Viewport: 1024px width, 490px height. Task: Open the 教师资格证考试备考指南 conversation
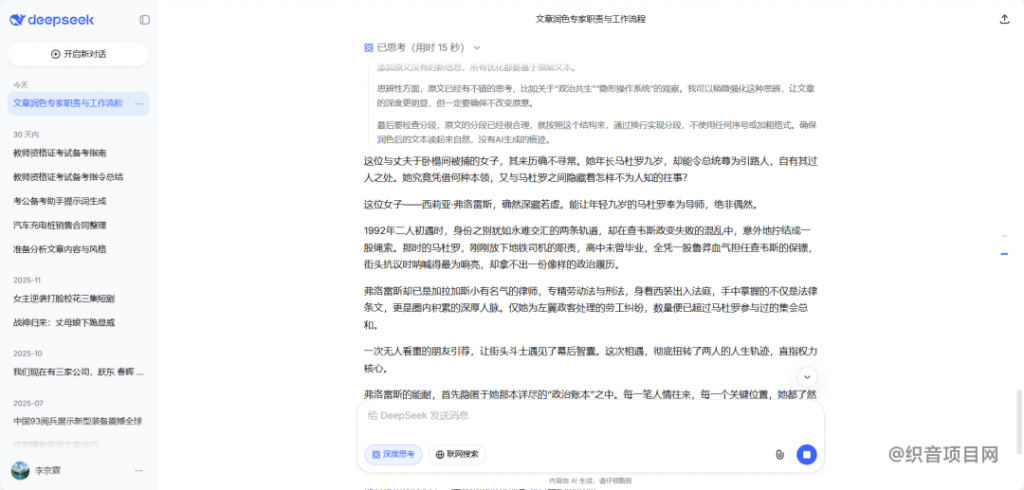coord(78,153)
